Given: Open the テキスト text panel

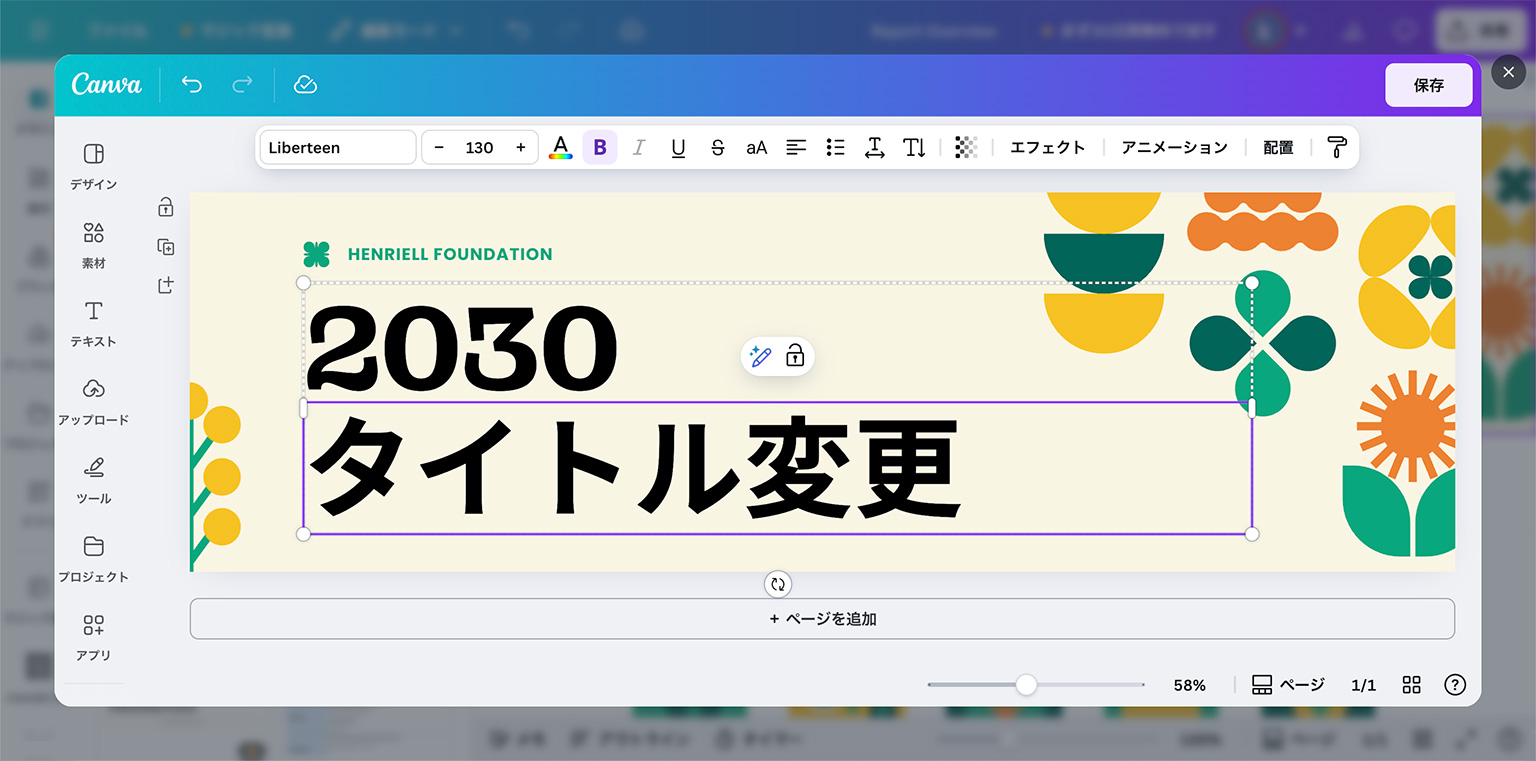Looking at the screenshot, I should point(93,323).
